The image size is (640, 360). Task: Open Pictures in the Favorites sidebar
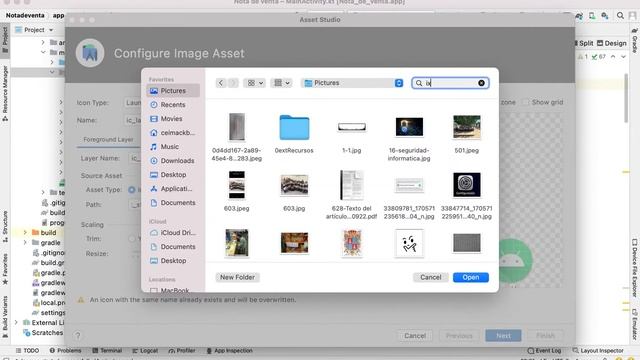point(173,91)
